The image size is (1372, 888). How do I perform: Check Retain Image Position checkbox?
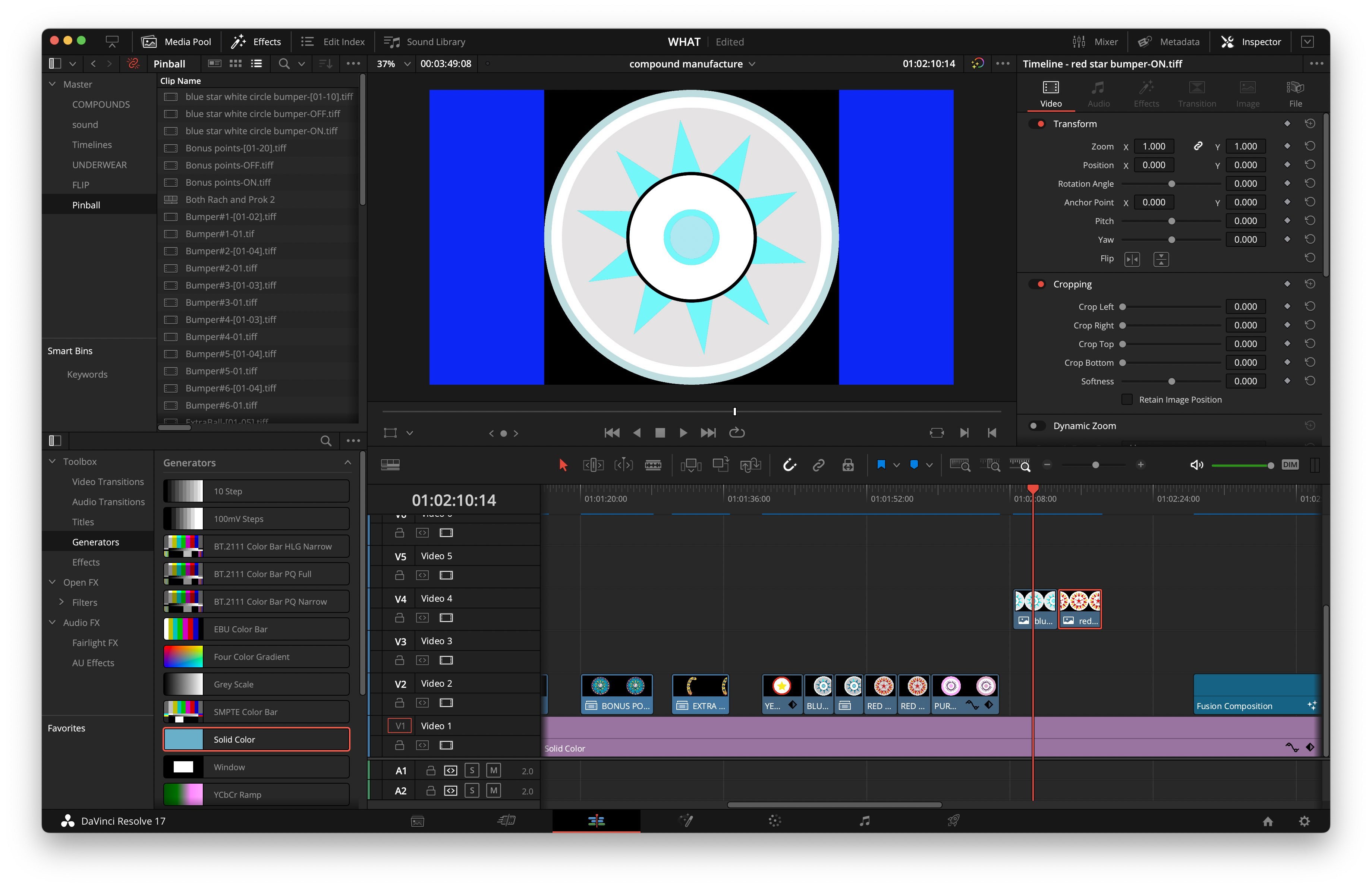pos(1127,399)
